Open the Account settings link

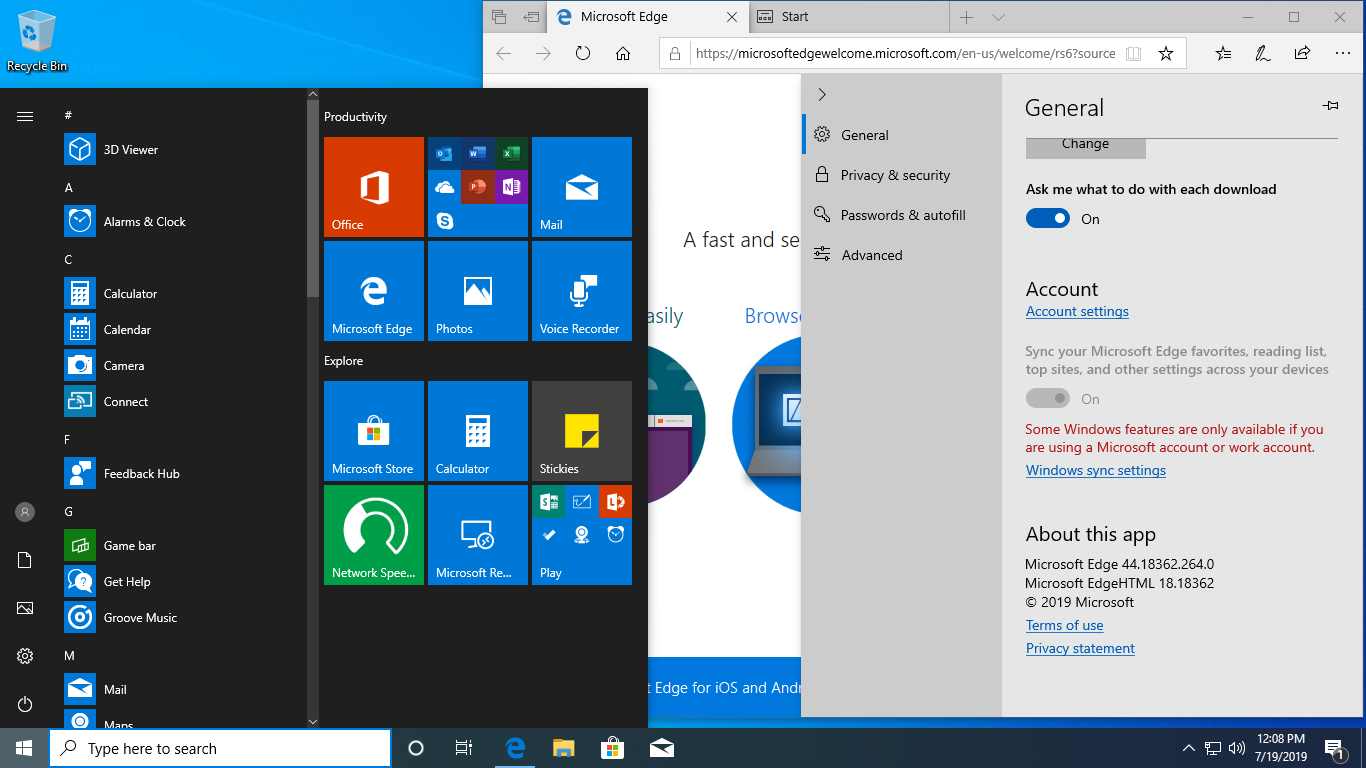coord(1077,312)
